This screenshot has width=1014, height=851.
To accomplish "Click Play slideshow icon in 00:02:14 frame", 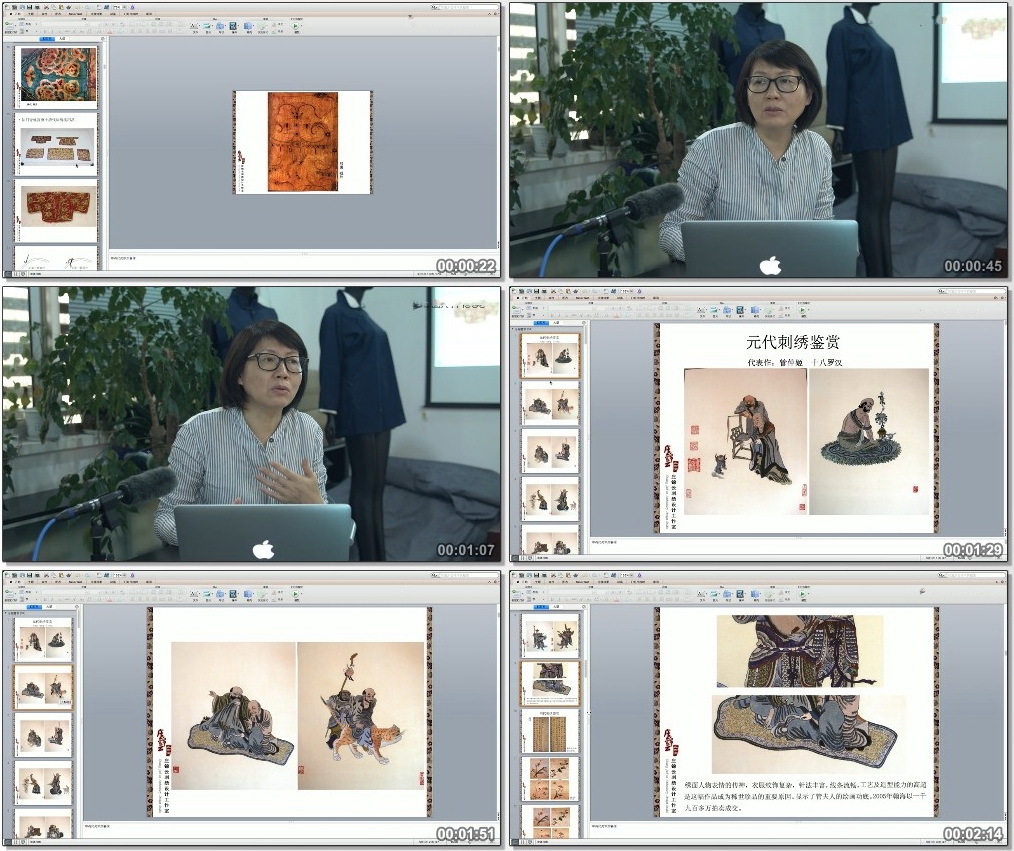I will tap(802, 593).
